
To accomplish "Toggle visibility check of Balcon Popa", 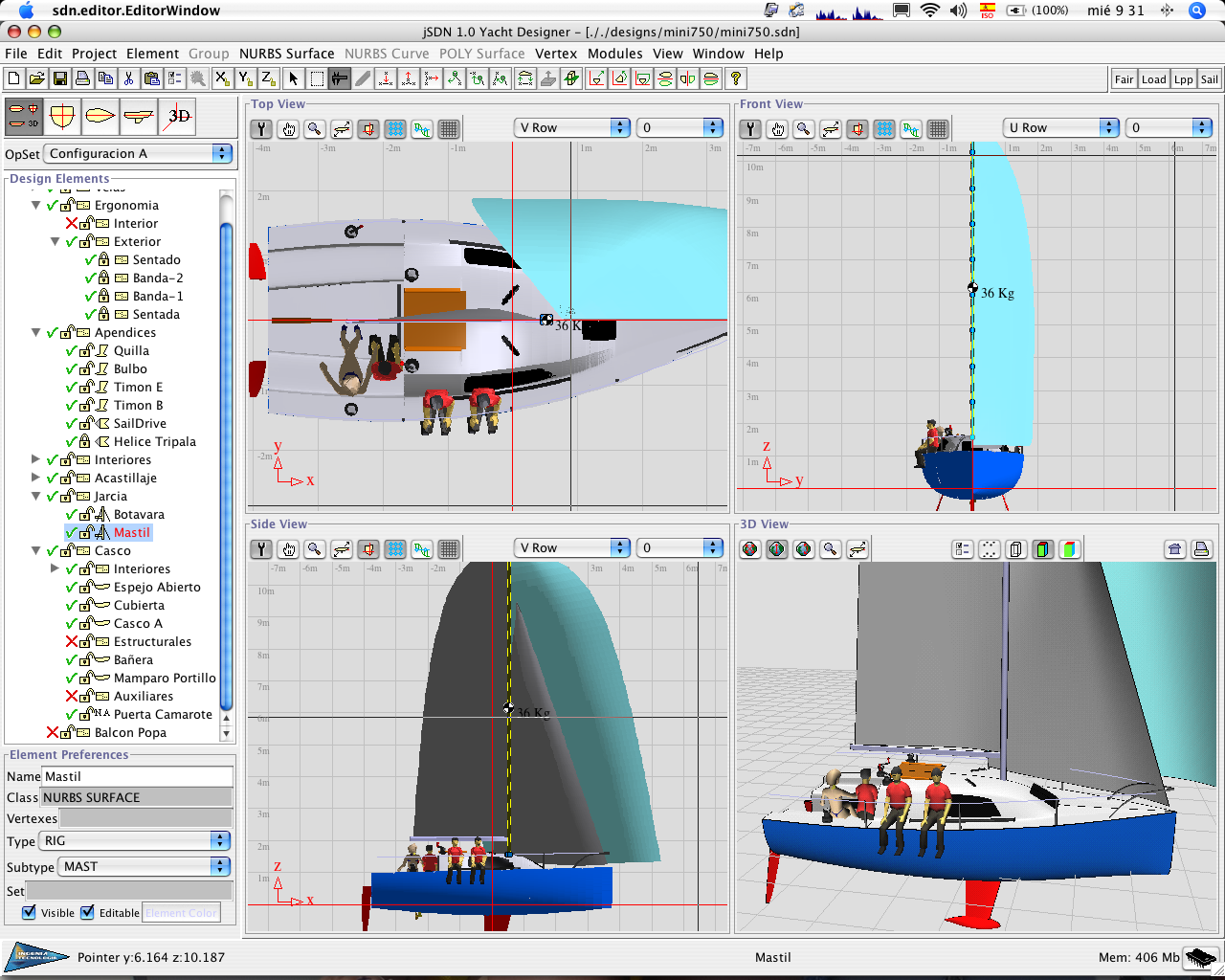I will (x=53, y=732).
